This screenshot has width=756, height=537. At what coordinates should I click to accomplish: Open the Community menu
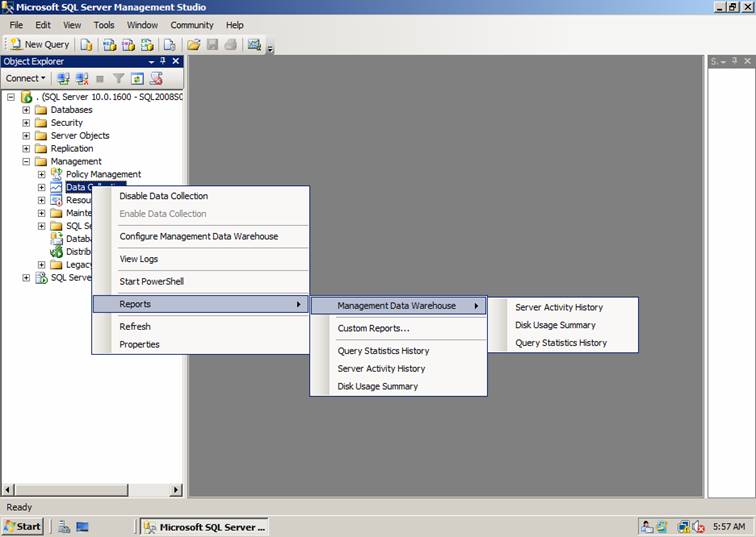coord(191,25)
